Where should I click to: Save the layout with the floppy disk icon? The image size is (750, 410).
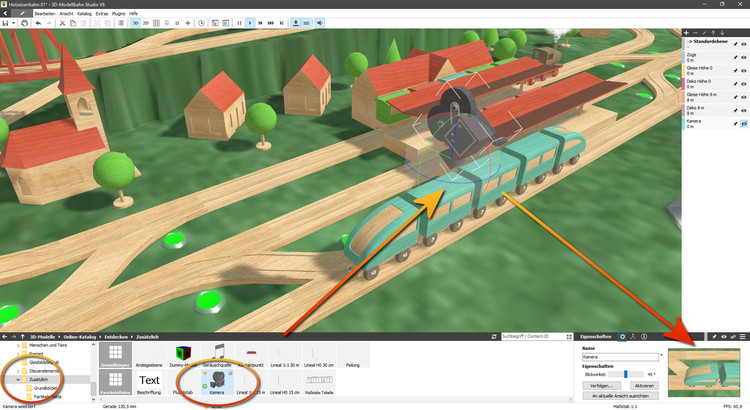[x=5, y=23]
